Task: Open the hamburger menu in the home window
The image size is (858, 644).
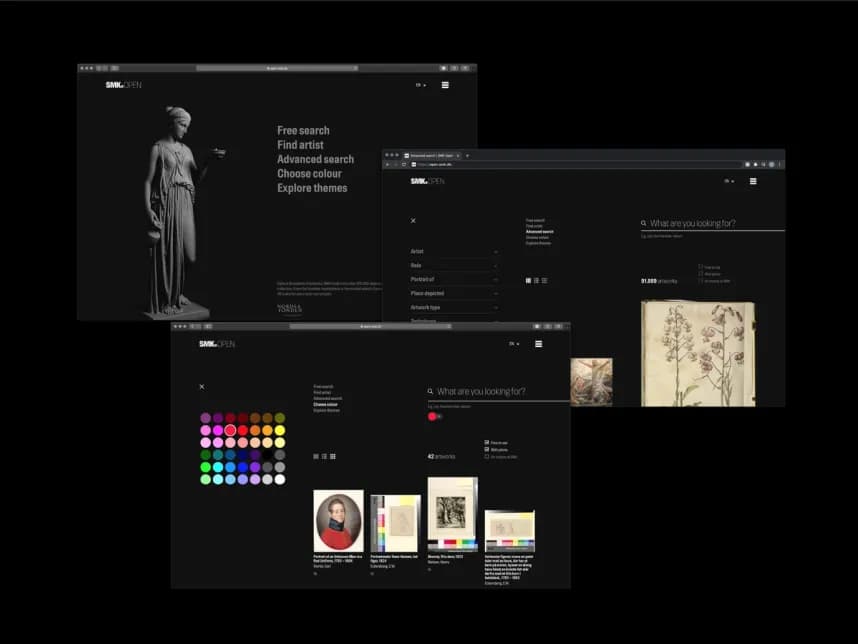Action: [445, 85]
